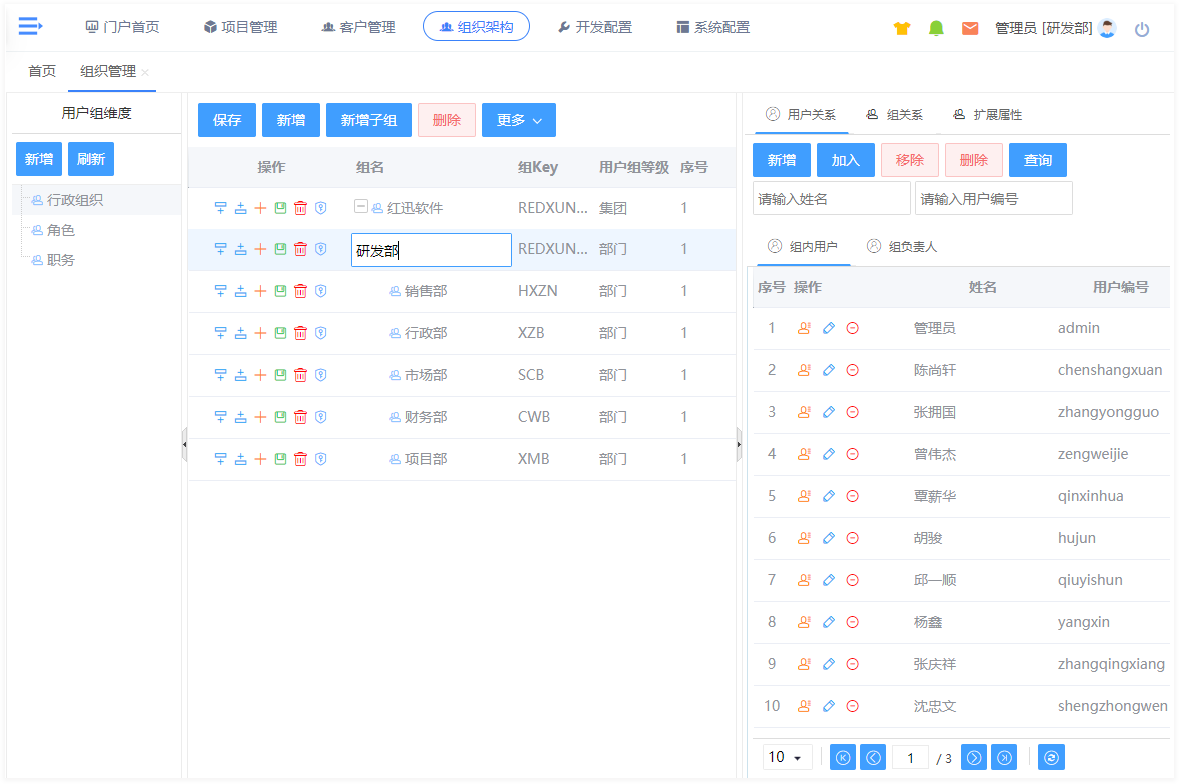The height and width of the screenshot is (784, 1179).
Task: Collapse the 红迅软件 tree node
Action: (361, 207)
